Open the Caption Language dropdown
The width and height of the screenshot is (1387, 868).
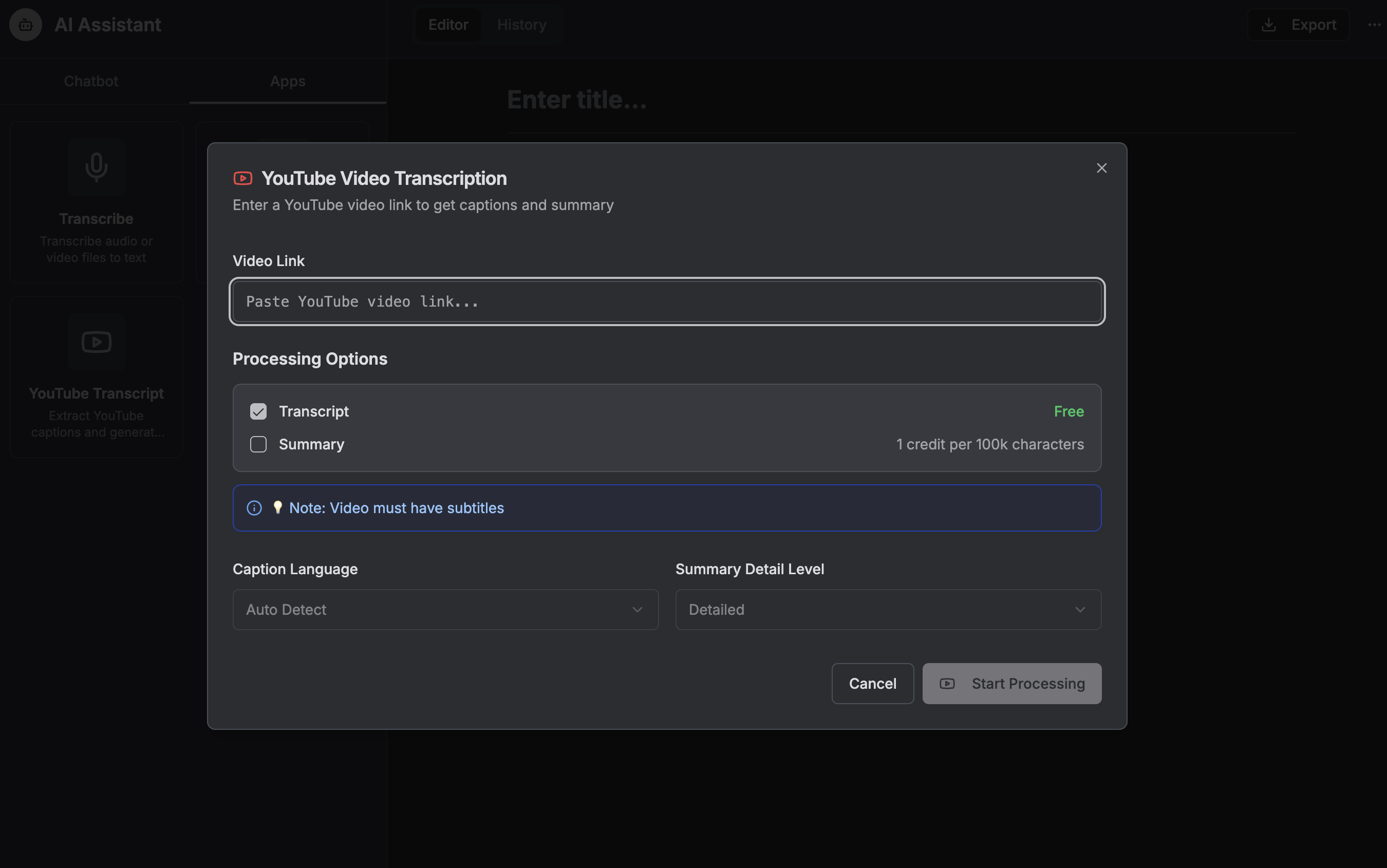click(x=445, y=609)
